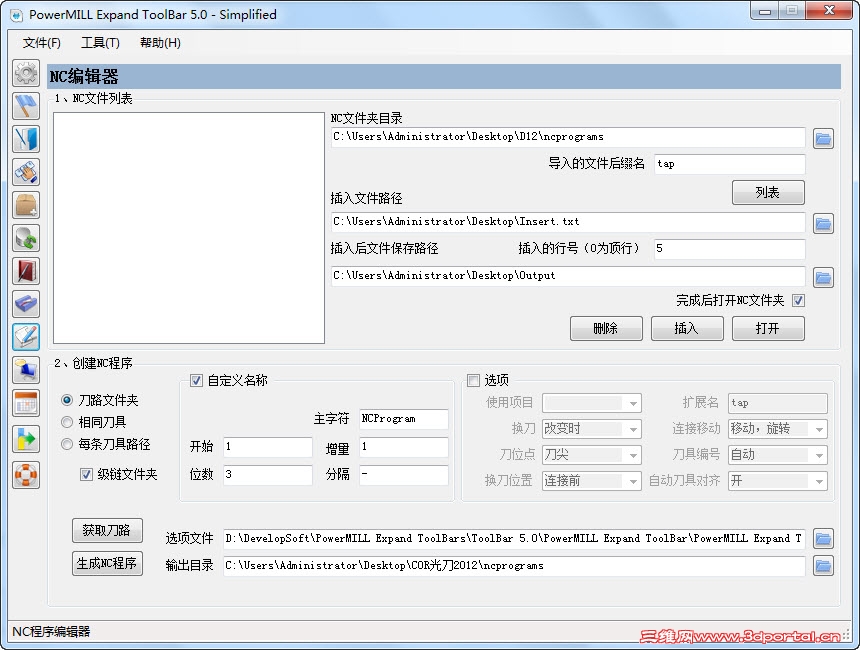This screenshot has width=860, height=650.
Task: Click the database refresh sidebar icon
Action: (x=26, y=238)
